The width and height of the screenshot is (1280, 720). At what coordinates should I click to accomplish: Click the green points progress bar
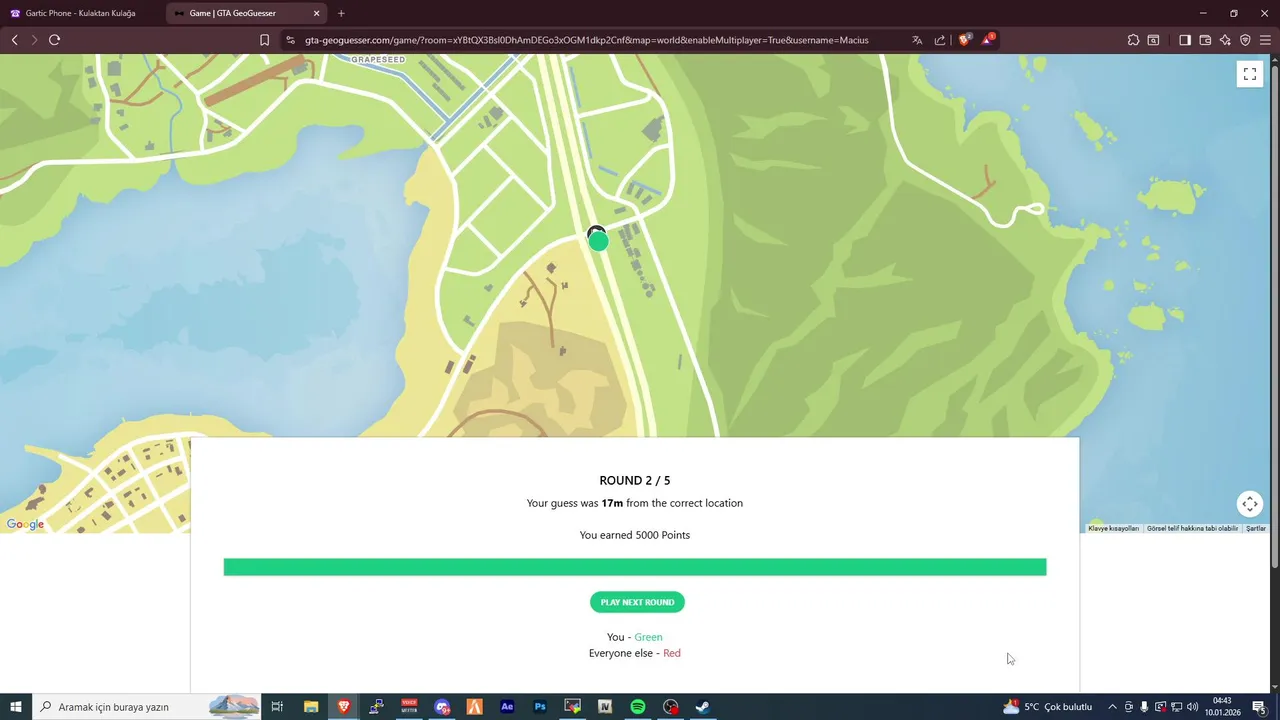(635, 567)
